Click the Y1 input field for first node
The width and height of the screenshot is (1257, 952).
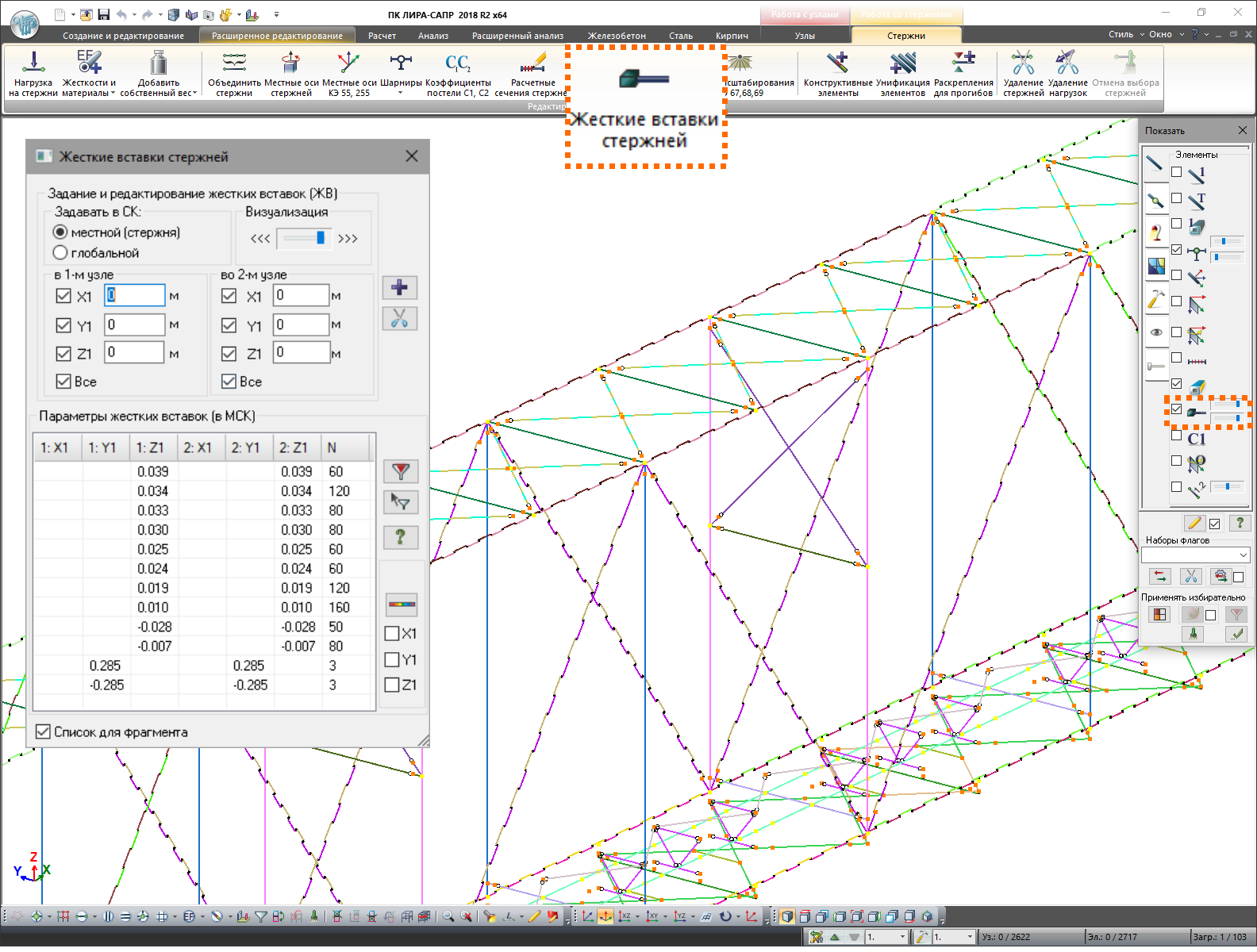(135, 324)
